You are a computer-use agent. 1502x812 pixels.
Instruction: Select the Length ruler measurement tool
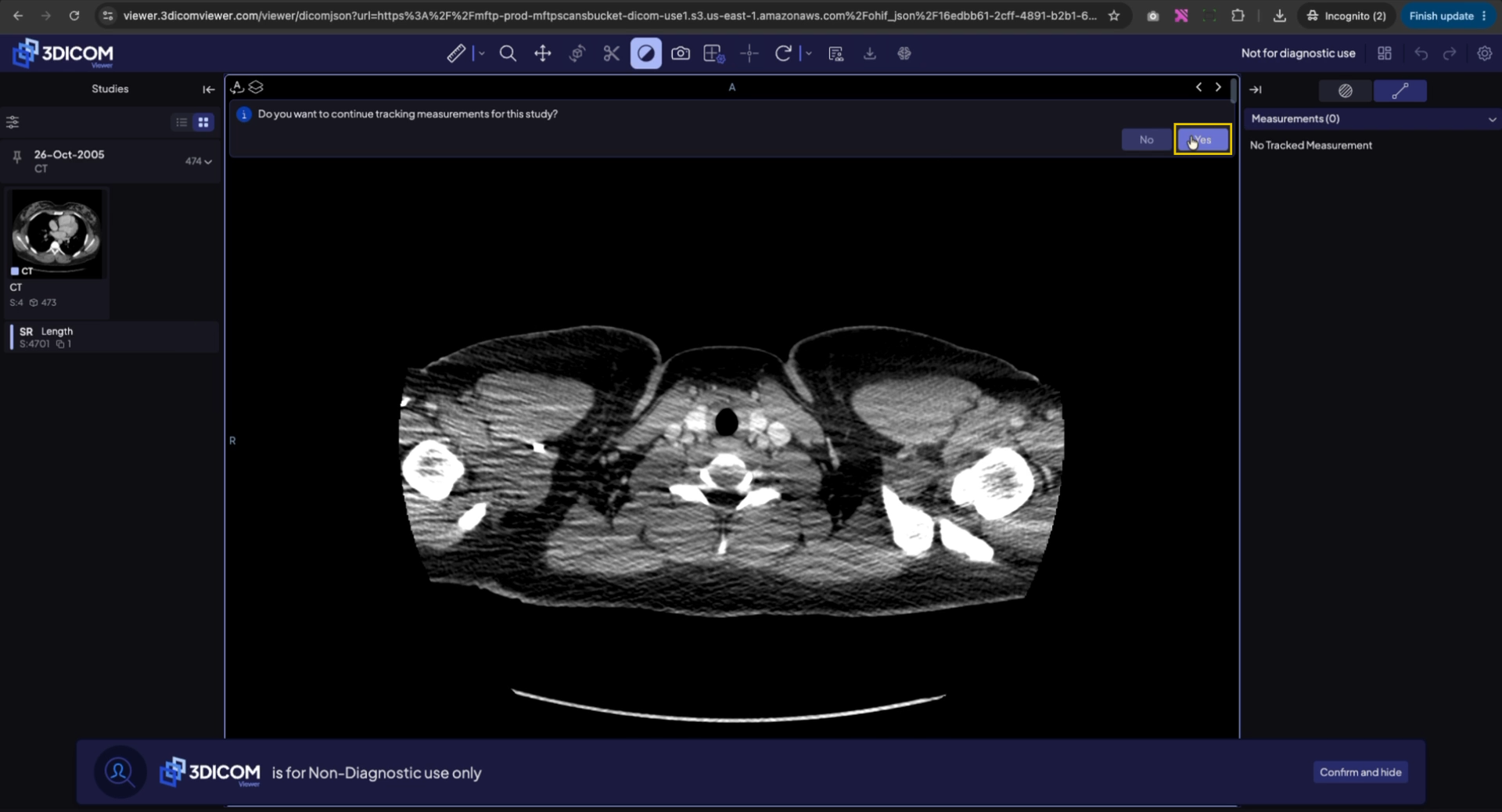click(456, 53)
